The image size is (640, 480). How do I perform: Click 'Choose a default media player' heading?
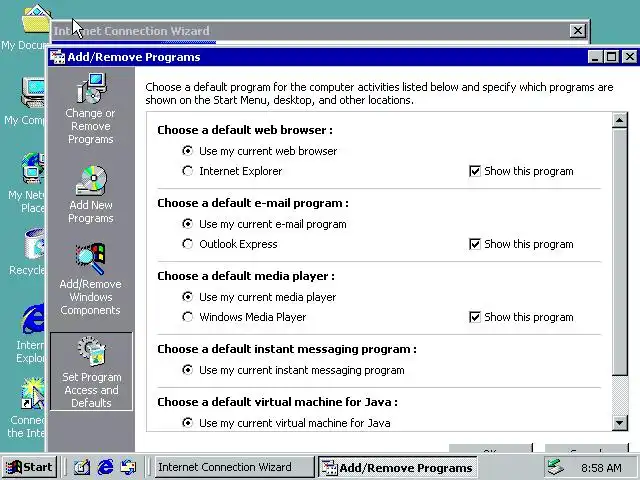point(246,276)
